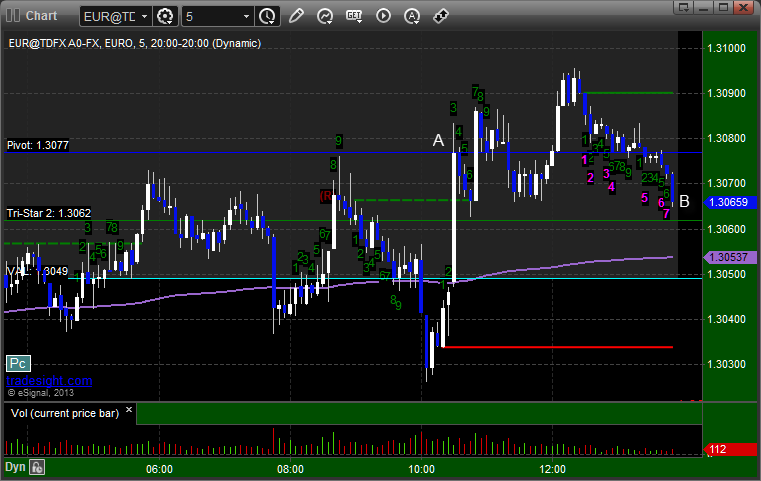Click the 08:00 time axis label
The width and height of the screenshot is (761, 481).
290,469
